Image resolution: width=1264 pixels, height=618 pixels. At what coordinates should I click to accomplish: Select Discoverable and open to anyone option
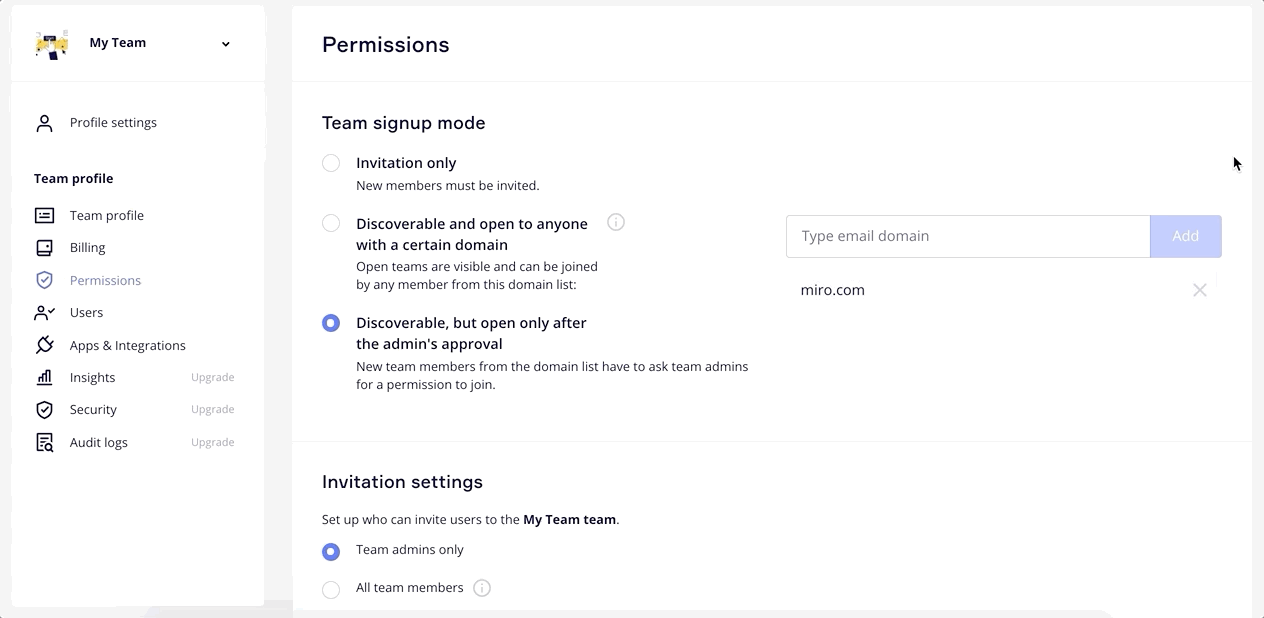[331, 223]
